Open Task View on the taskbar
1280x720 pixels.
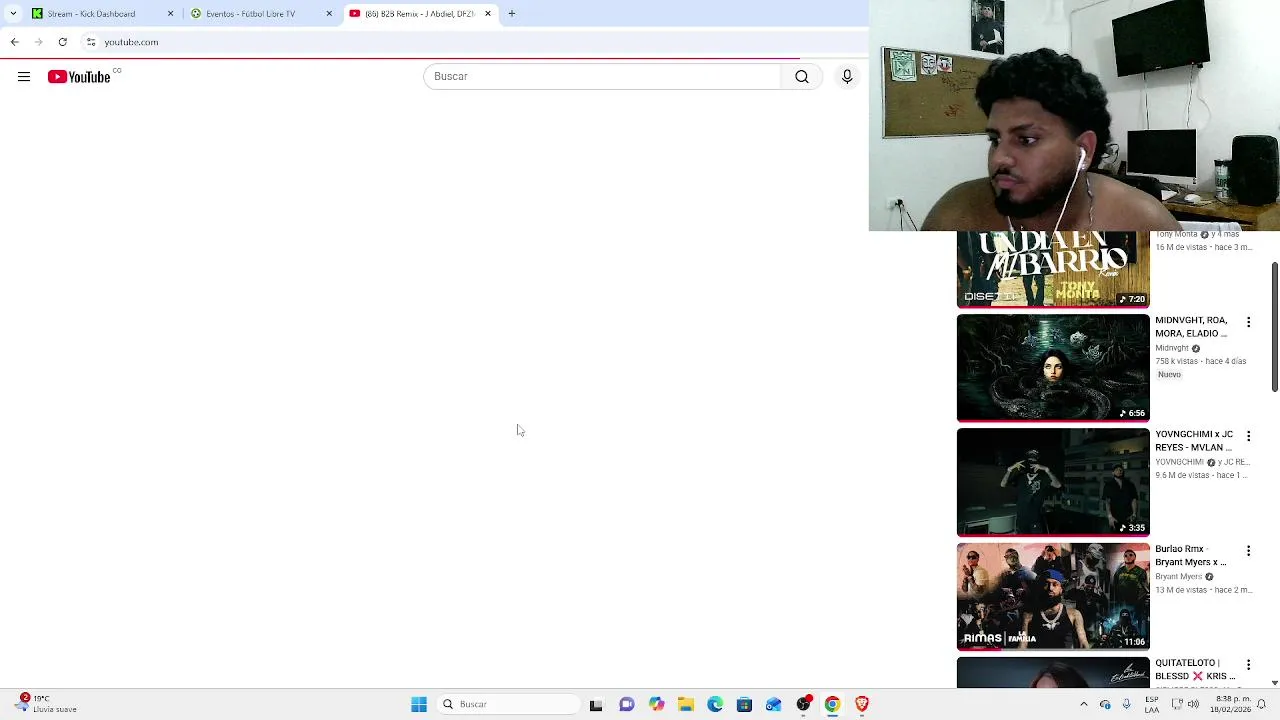[x=596, y=705]
